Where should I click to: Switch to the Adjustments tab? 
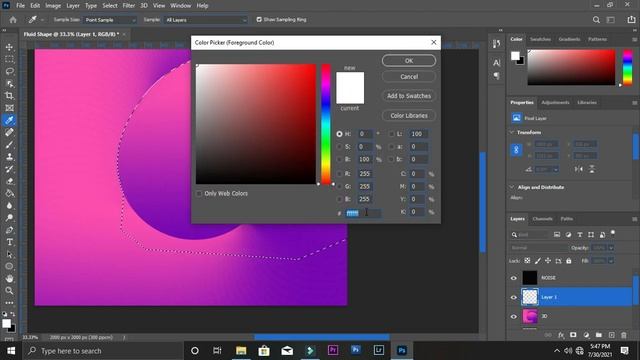[x=555, y=102]
